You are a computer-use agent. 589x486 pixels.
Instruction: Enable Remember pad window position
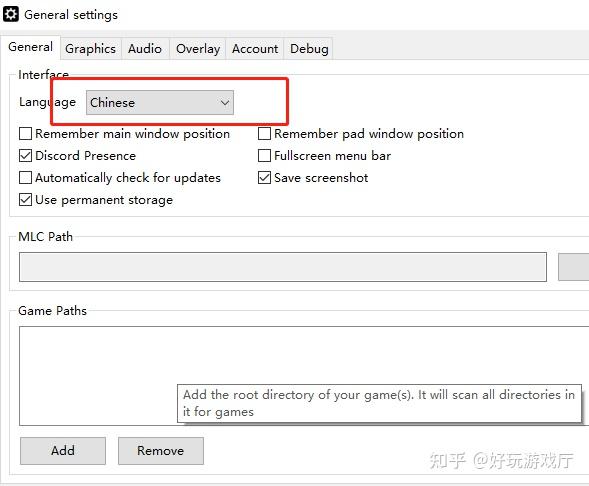[264, 134]
